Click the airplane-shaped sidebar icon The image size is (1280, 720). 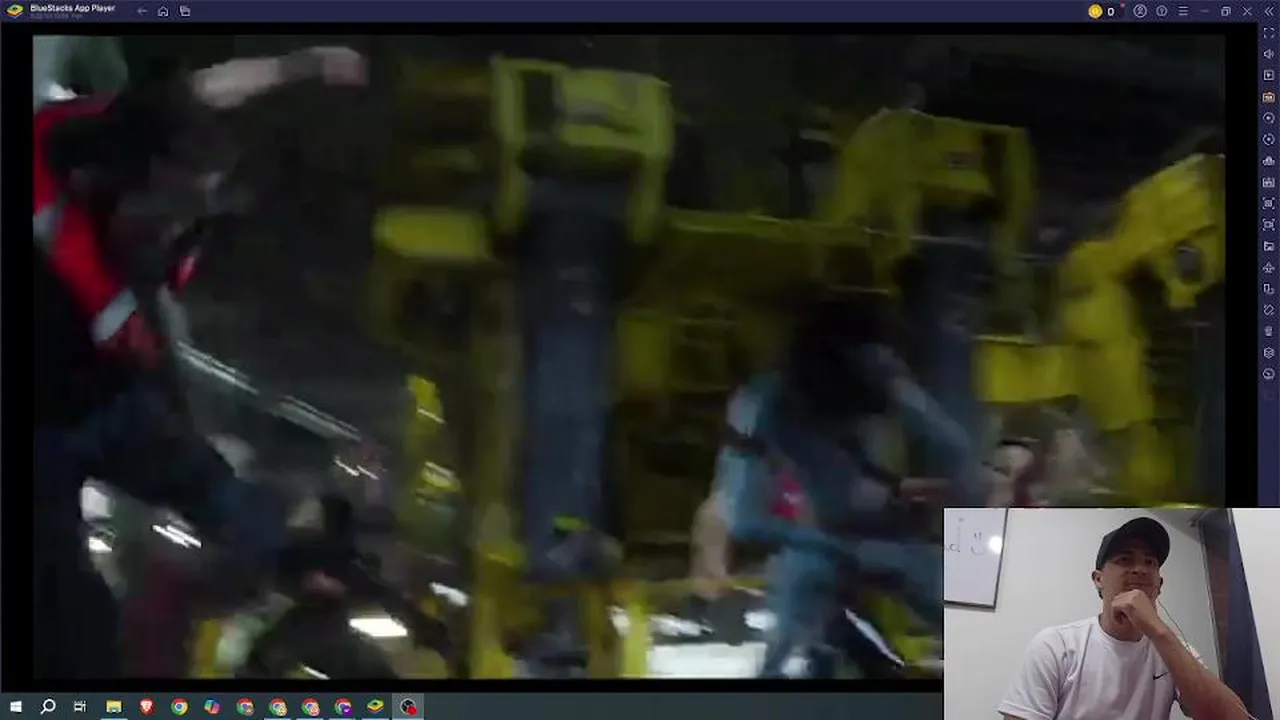pos(1269,267)
